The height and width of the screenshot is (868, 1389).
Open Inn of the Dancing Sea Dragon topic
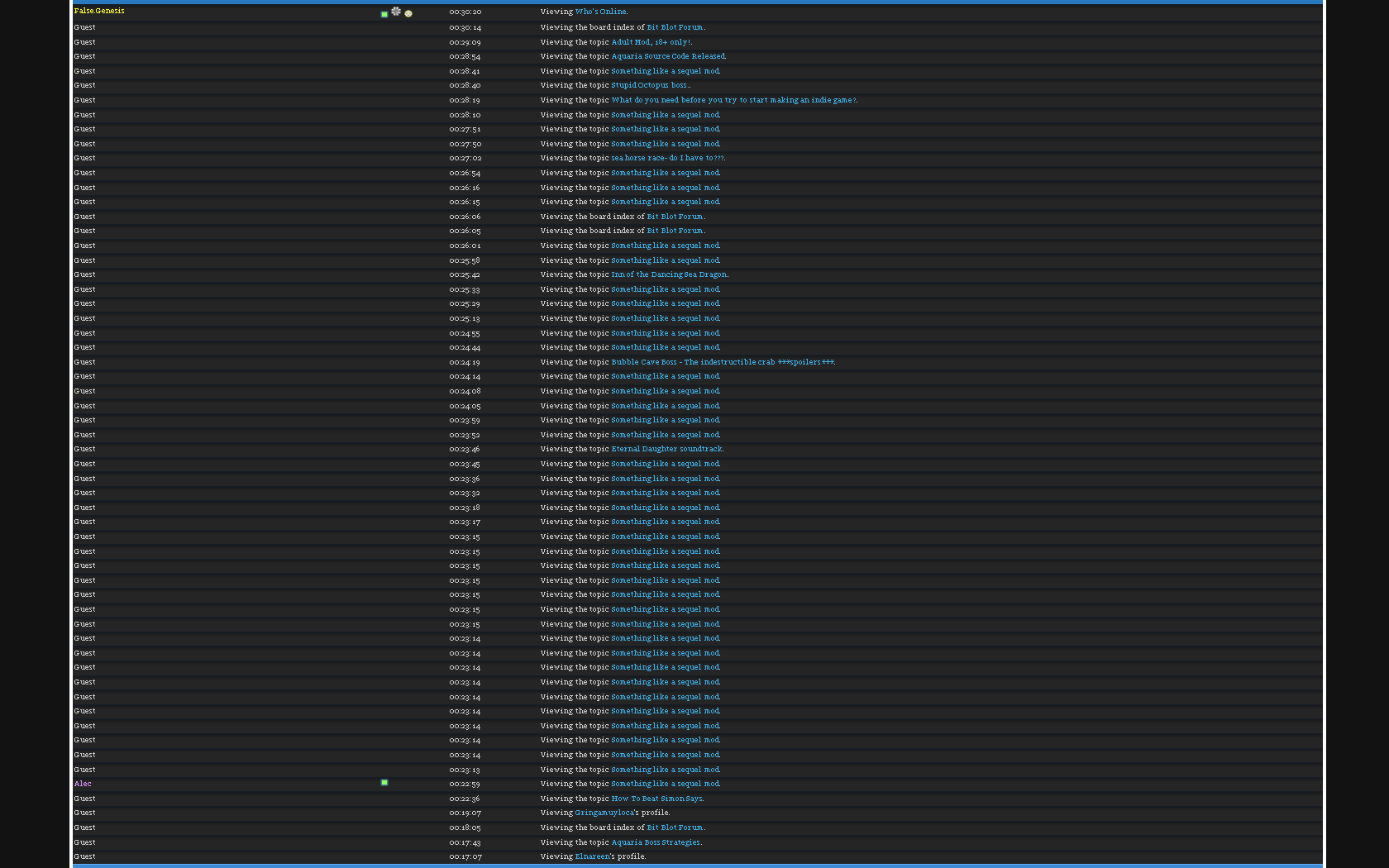point(669,274)
